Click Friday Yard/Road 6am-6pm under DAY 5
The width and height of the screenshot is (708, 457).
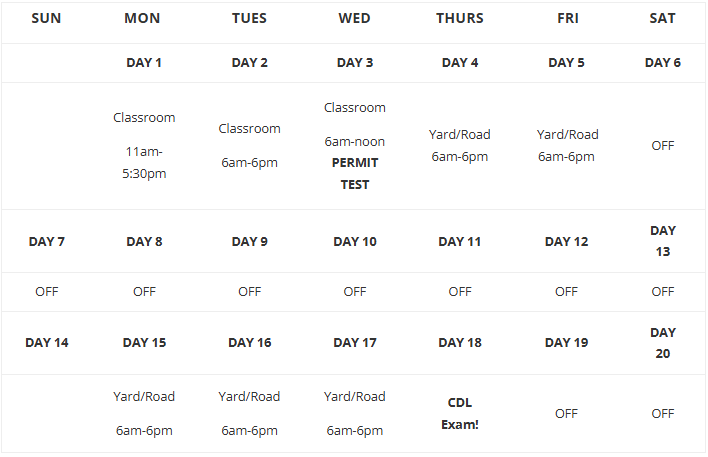click(x=566, y=145)
